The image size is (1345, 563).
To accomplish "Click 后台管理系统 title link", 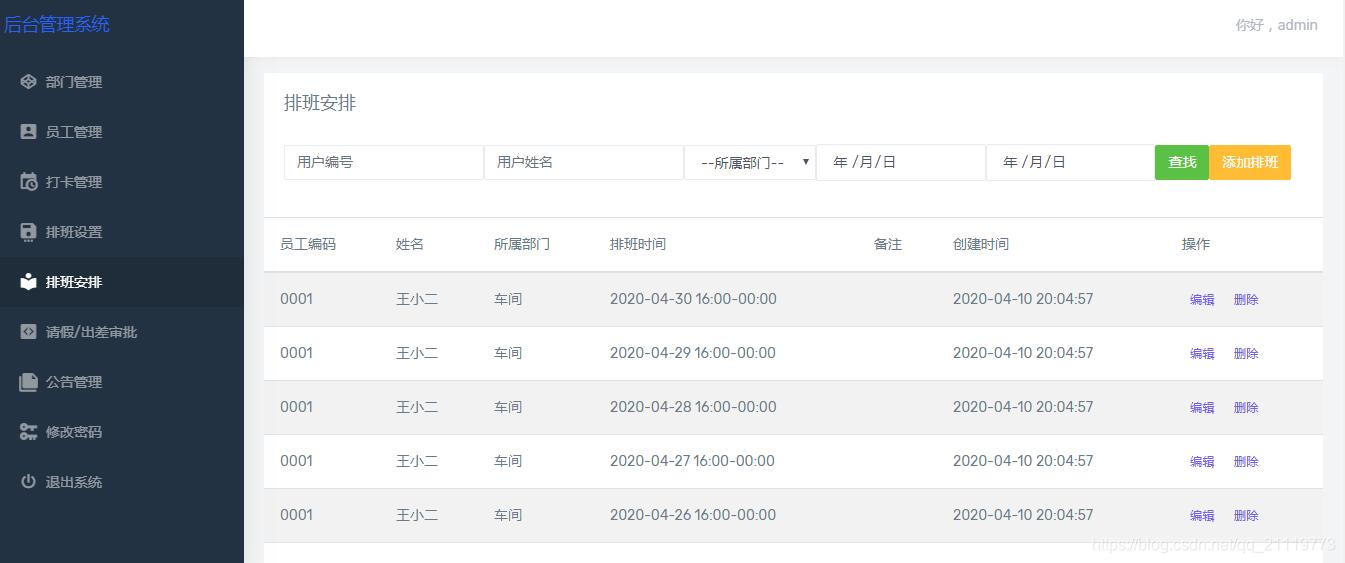I will coord(56,24).
